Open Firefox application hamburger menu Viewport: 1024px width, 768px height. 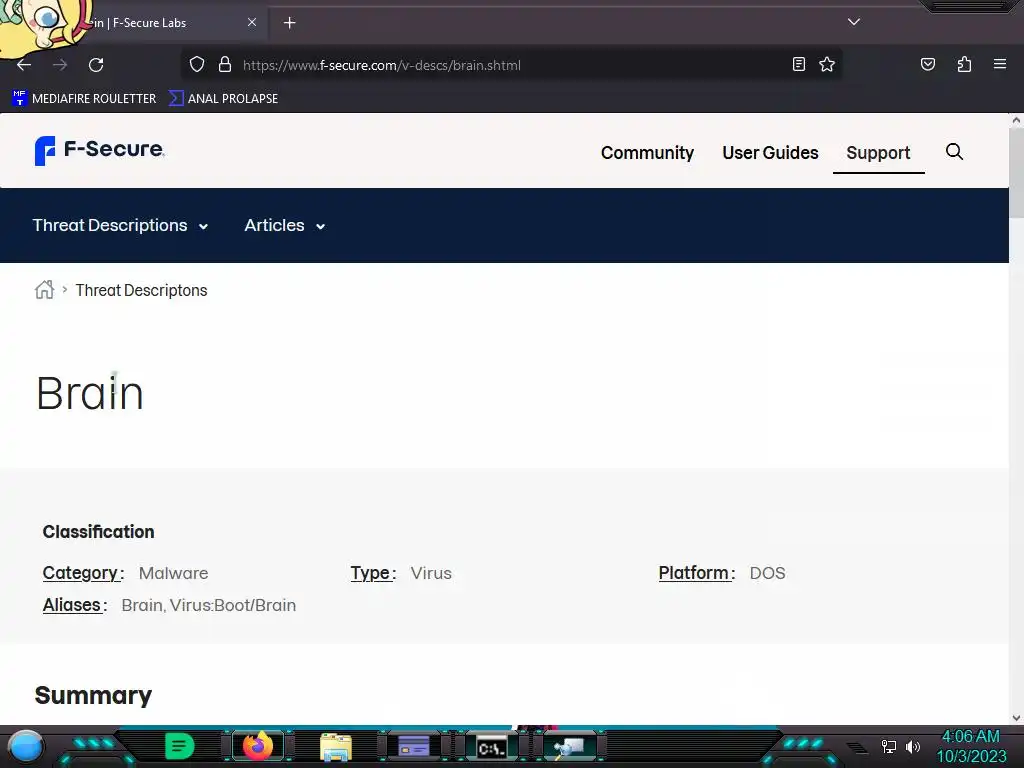coord(999,64)
